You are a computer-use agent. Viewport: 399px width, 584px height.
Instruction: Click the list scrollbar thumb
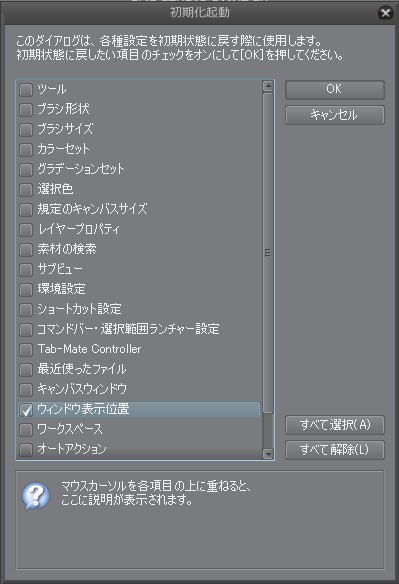coord(268,253)
